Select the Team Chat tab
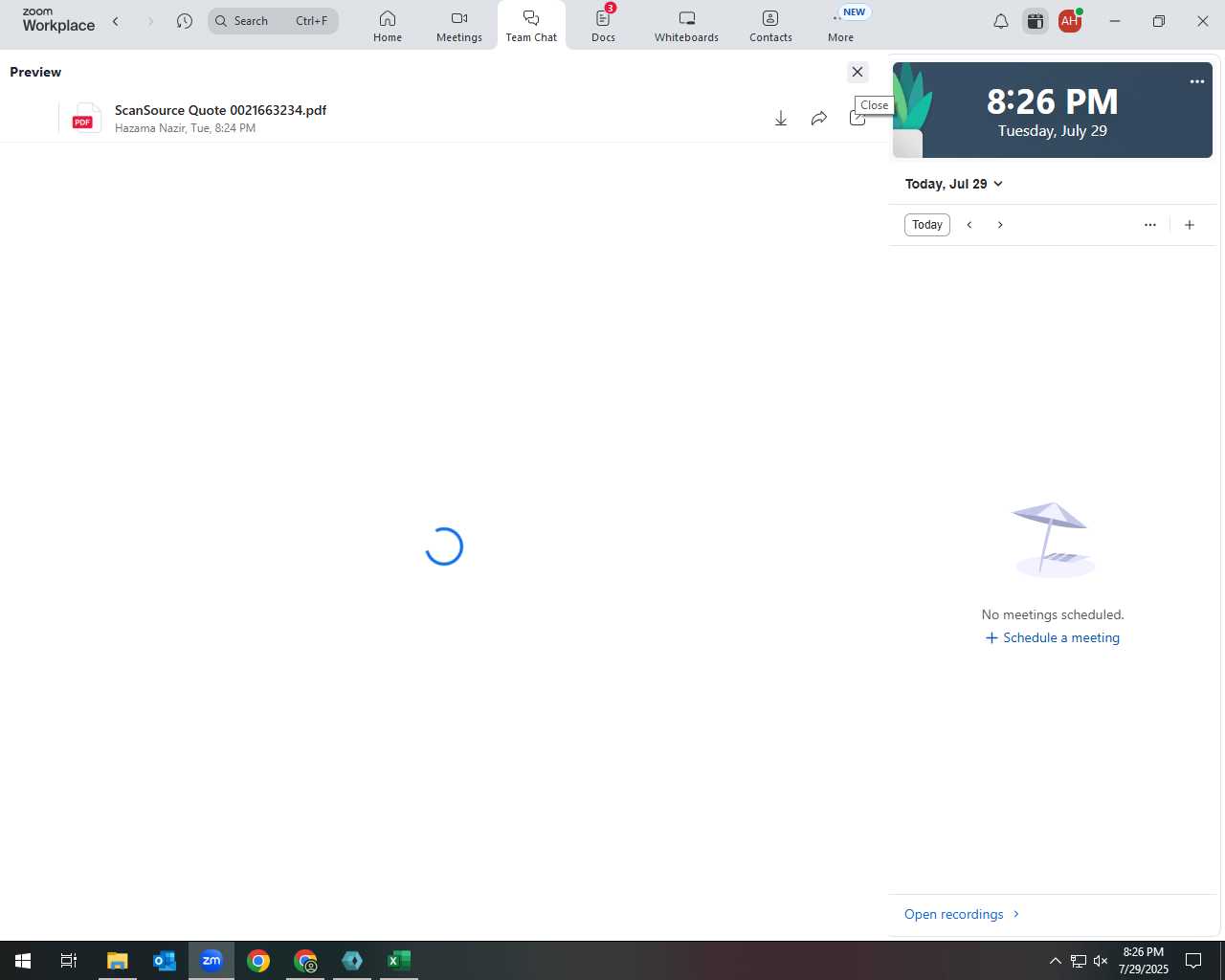This screenshot has width=1225, height=980. pyautogui.click(x=531, y=26)
